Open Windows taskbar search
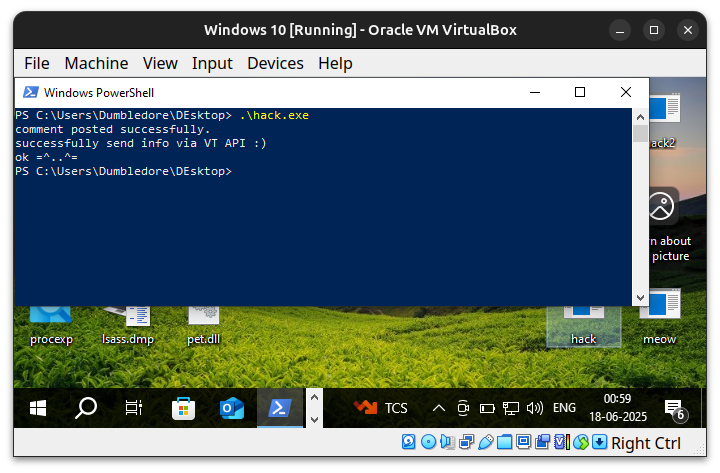Viewport: 720px width, 473px height. coord(86,408)
